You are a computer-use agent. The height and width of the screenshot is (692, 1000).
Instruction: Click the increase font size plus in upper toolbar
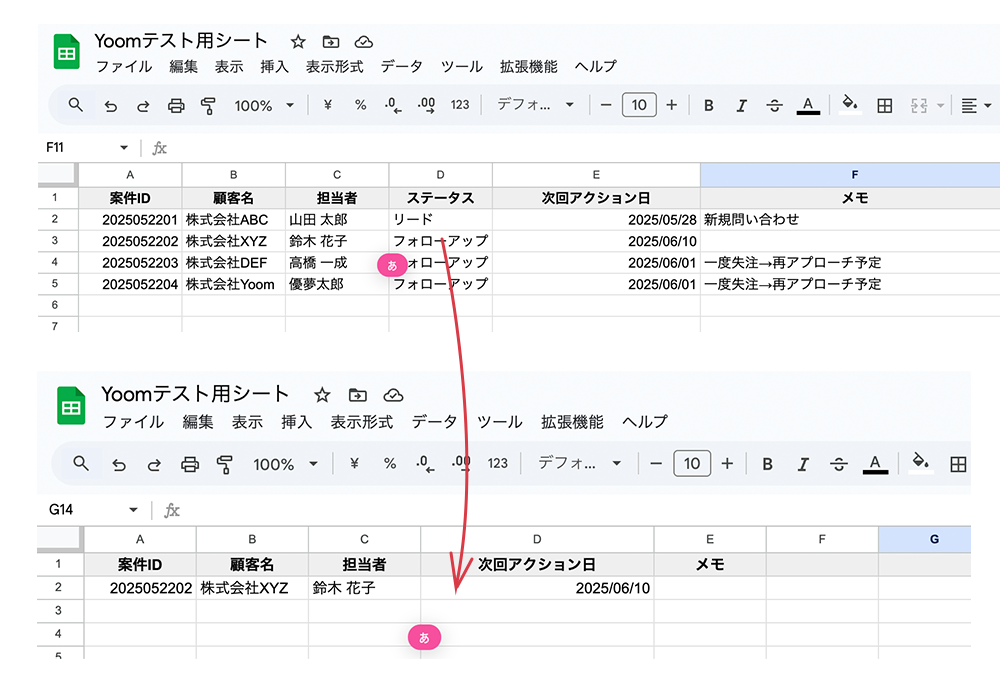tap(671, 105)
